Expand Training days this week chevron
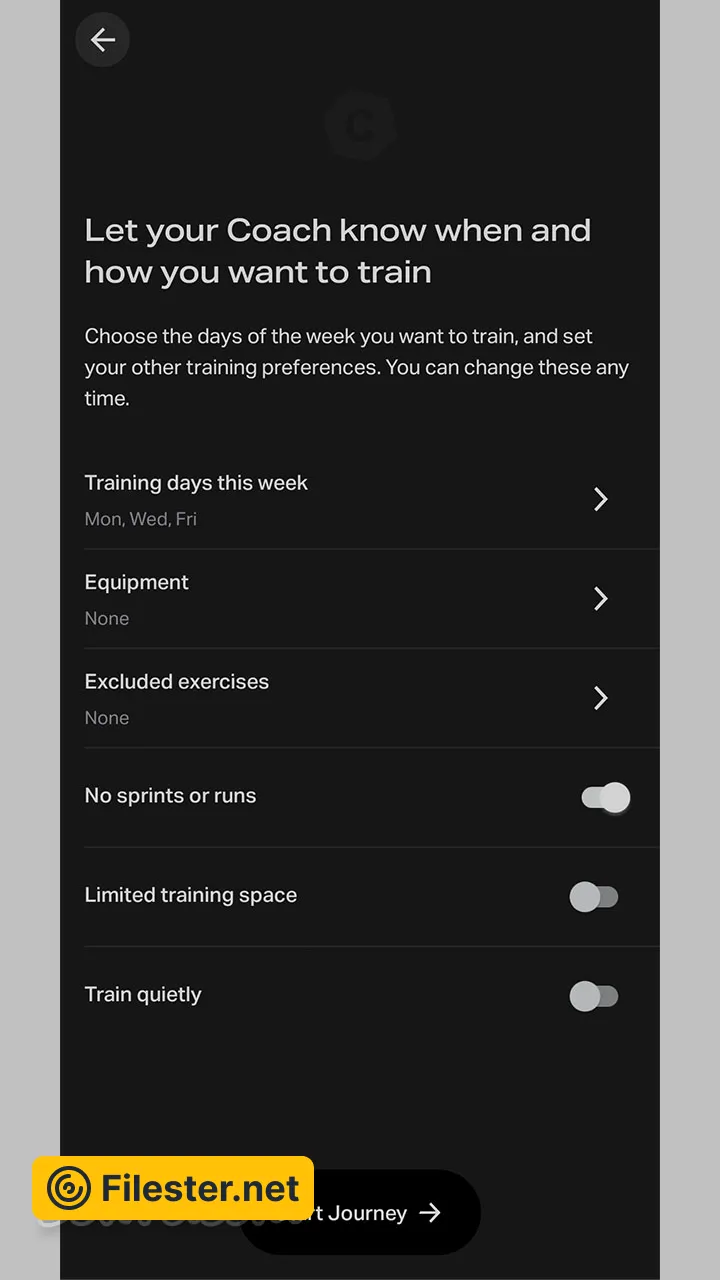 [x=601, y=499]
